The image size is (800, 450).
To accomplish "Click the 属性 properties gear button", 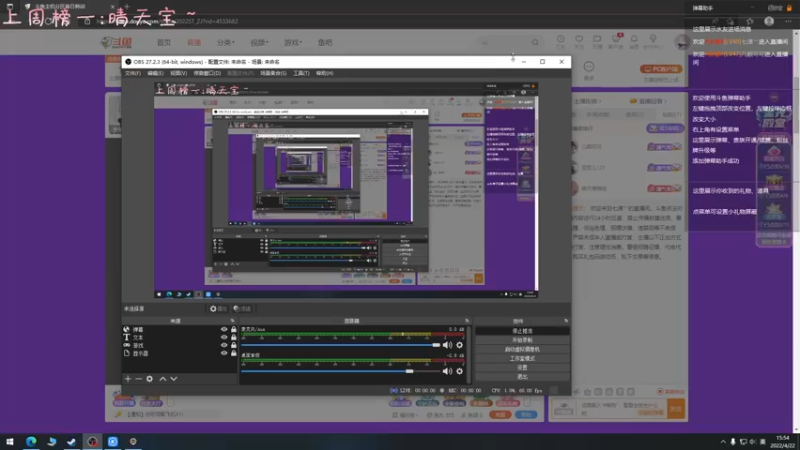I will [218, 309].
